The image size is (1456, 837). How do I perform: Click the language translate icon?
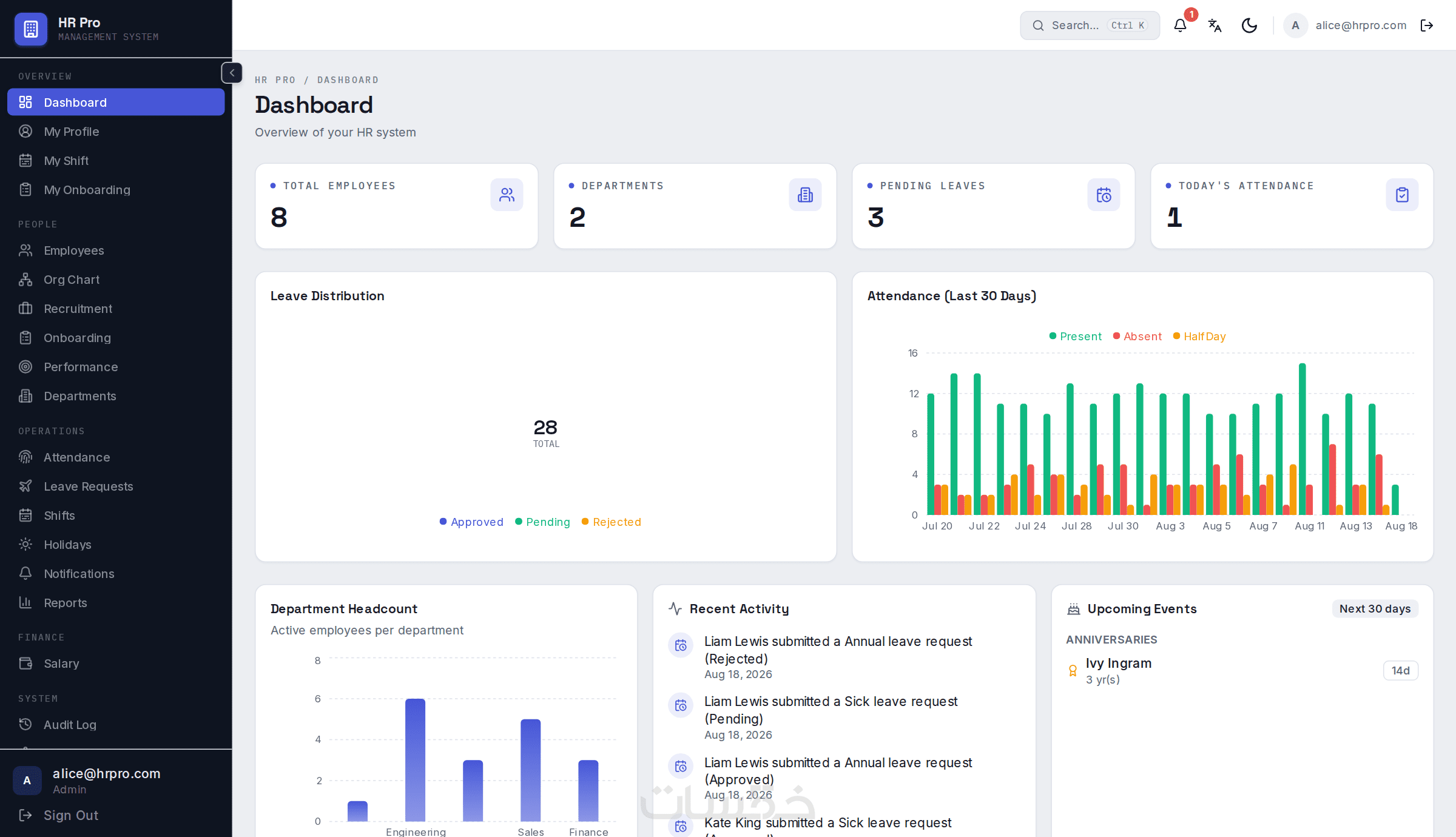click(1215, 25)
